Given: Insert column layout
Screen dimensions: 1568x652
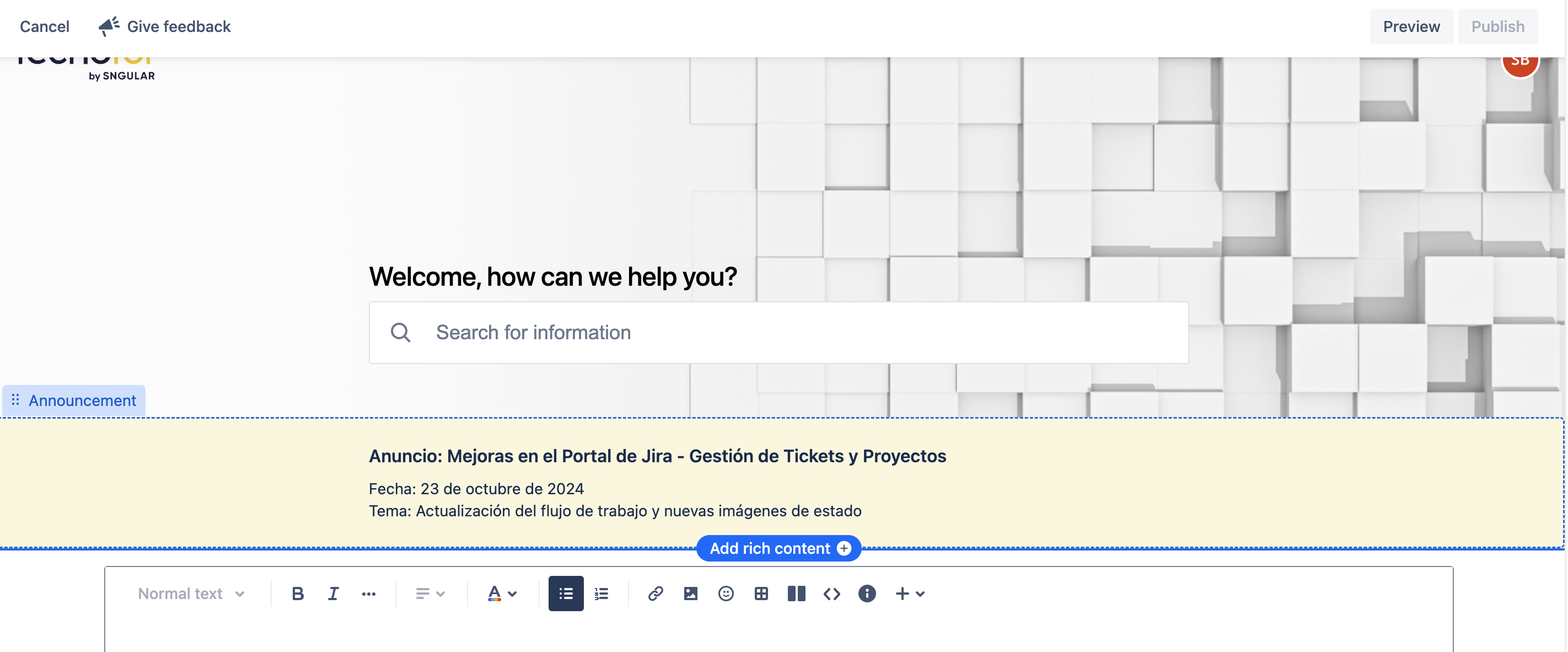Looking at the screenshot, I should coord(796,594).
